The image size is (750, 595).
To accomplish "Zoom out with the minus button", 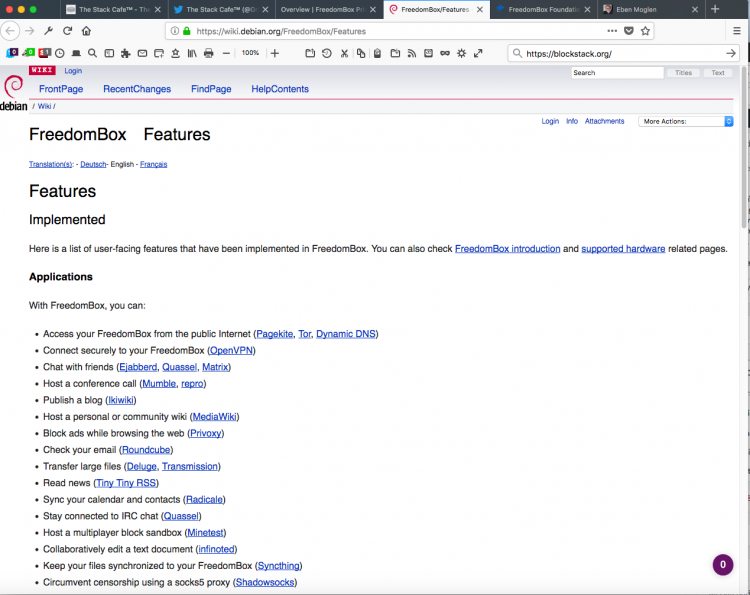I will point(226,53).
